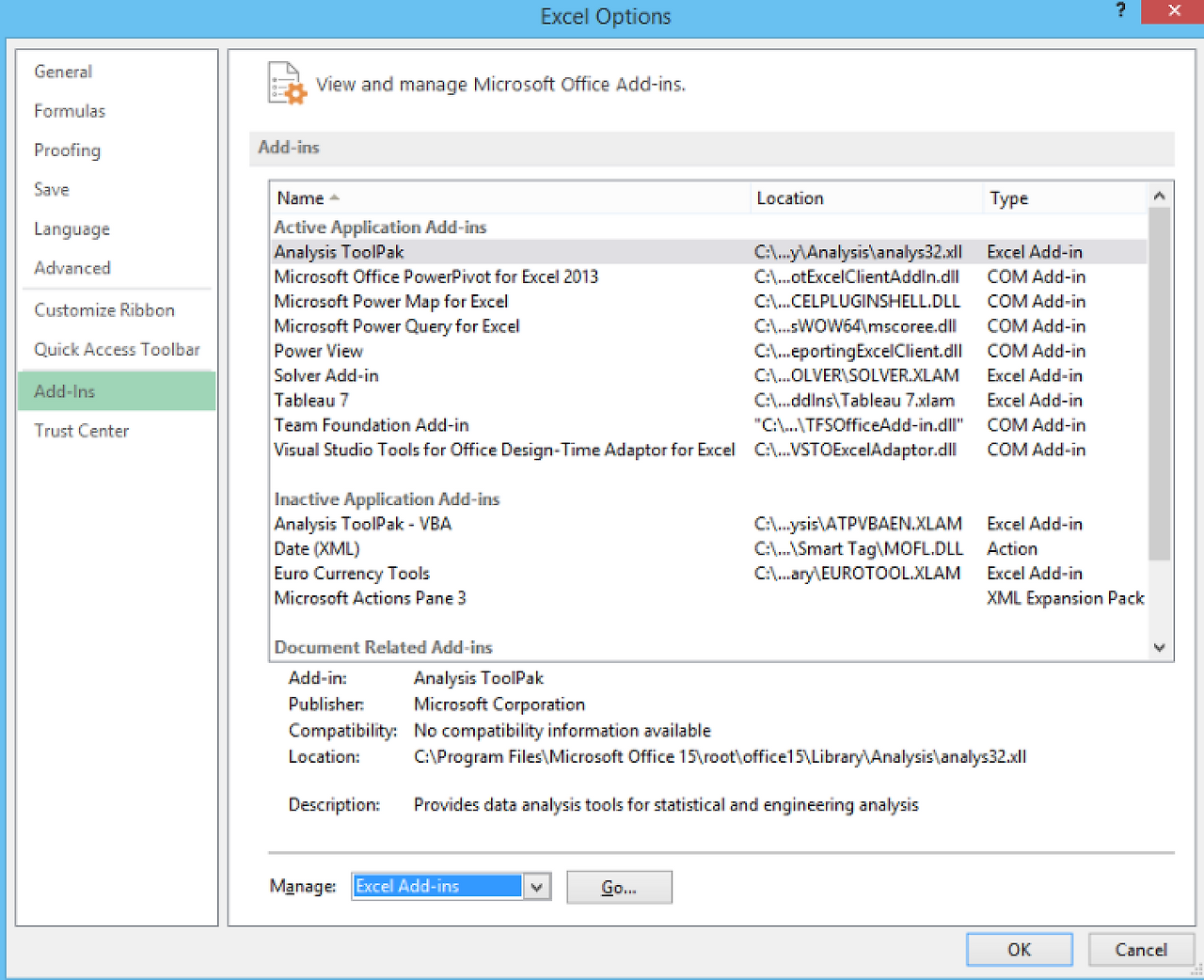Viewport: 1204px width, 980px height.
Task: Click the XML Expansion Pack type cell
Action: [x=1065, y=598]
